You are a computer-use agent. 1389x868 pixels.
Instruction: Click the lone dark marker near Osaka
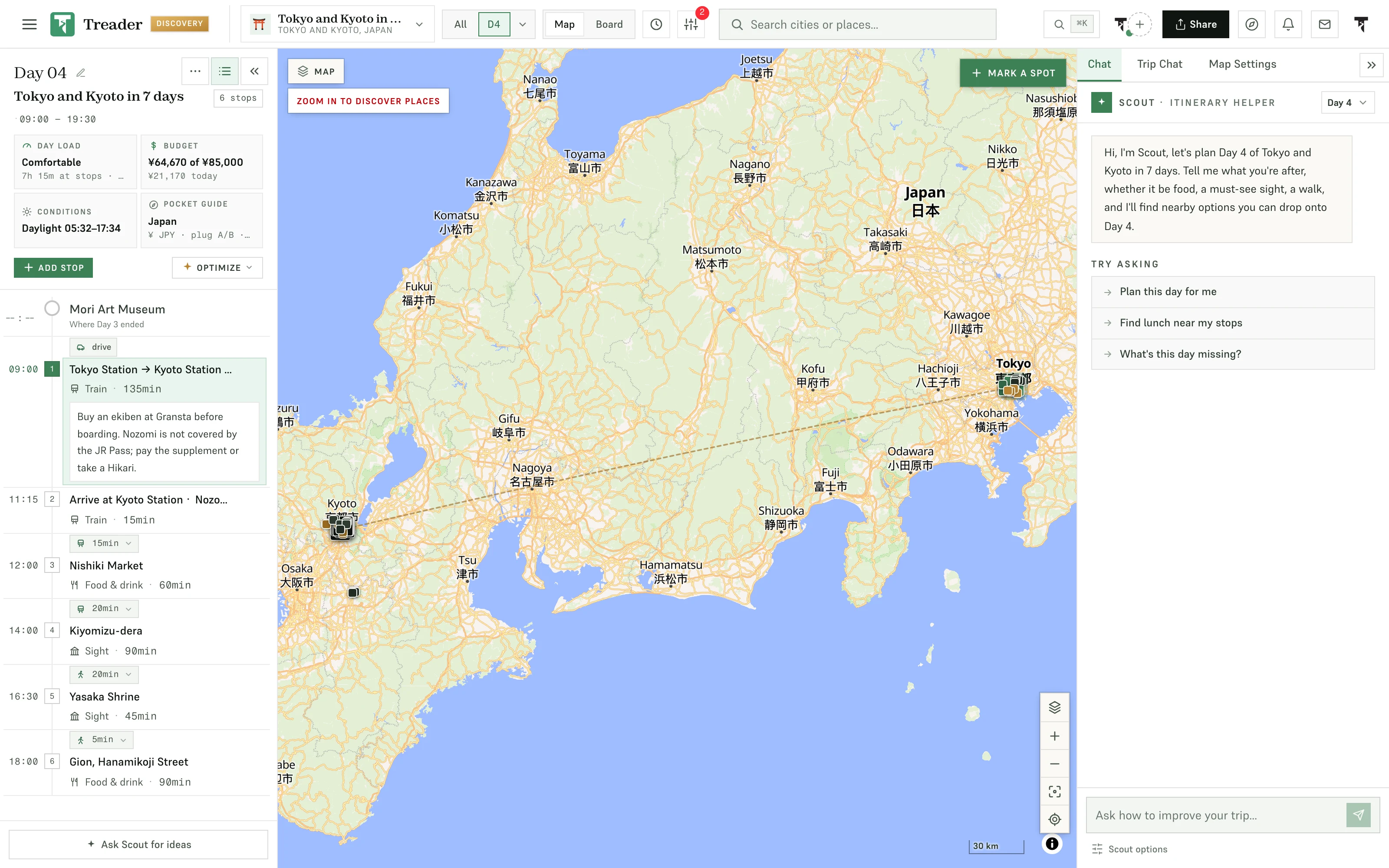pyautogui.click(x=354, y=592)
